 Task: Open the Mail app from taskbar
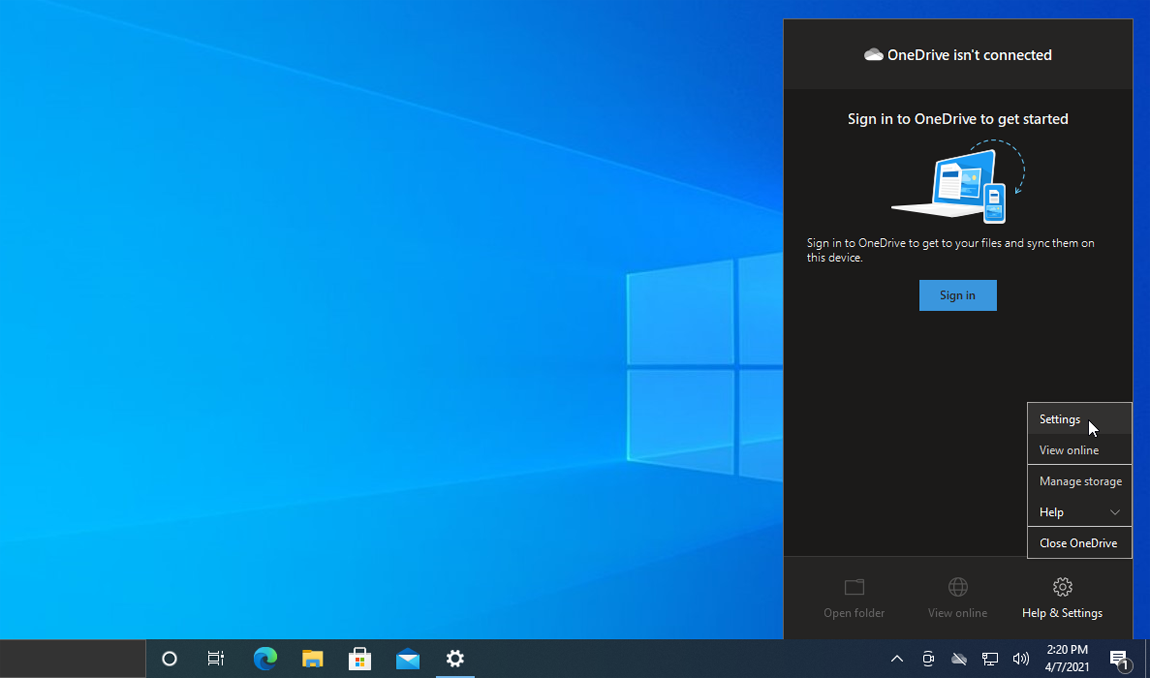[407, 658]
